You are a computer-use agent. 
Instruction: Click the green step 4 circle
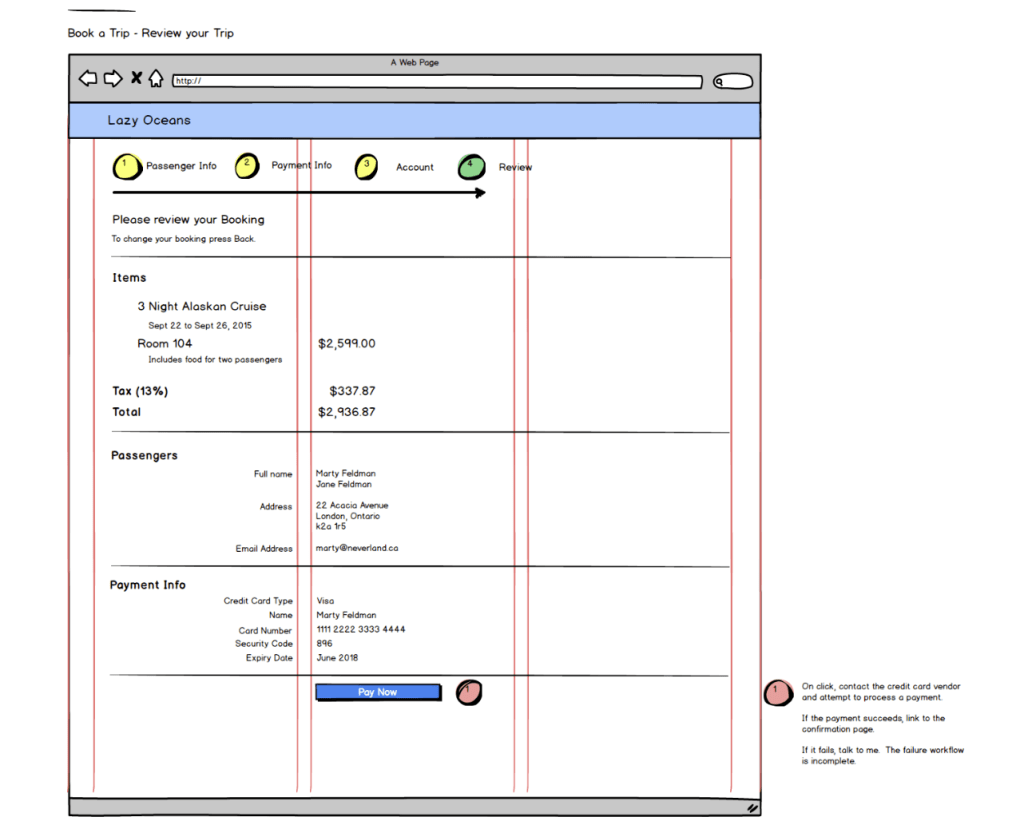tap(471, 167)
